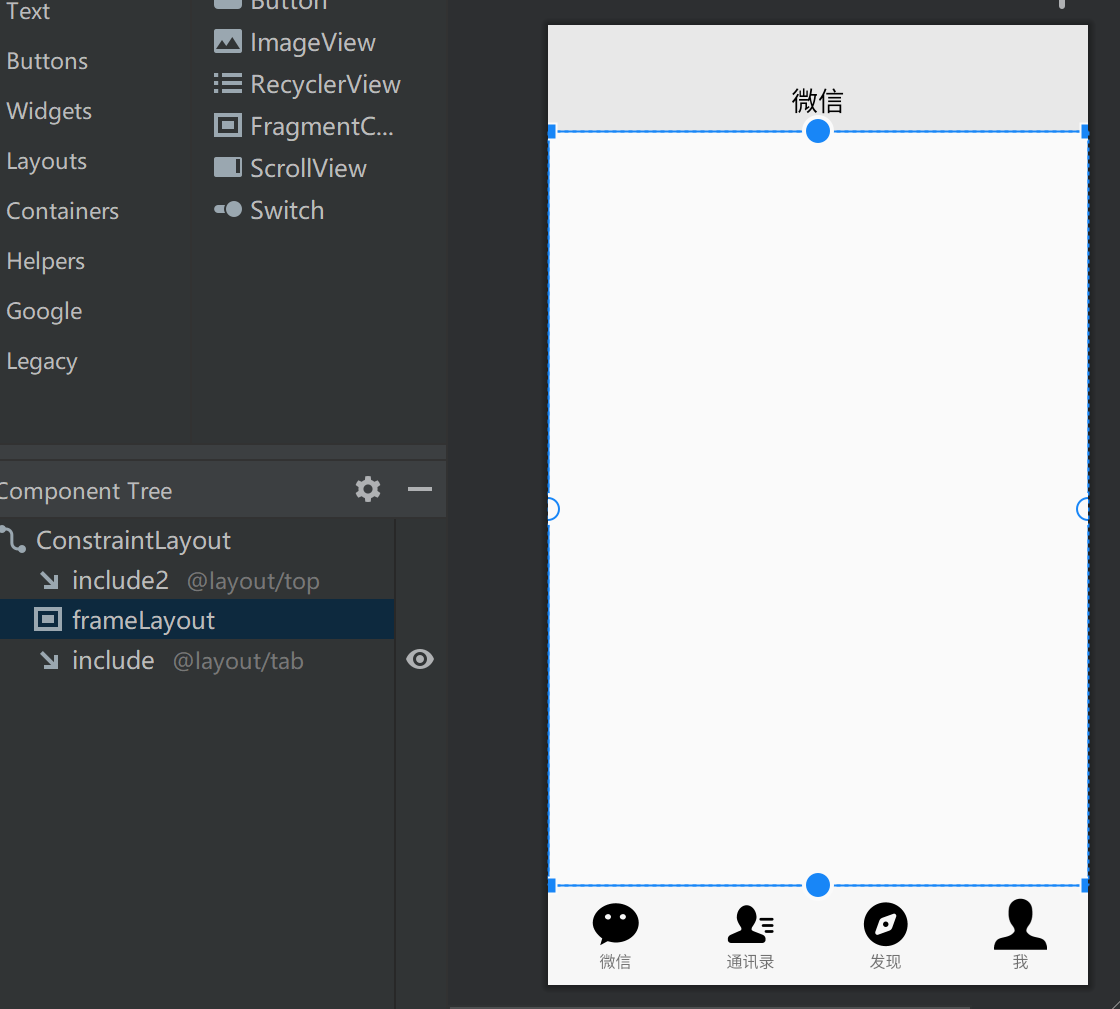Open the Google palette category
The image size is (1120, 1009).
(44, 311)
